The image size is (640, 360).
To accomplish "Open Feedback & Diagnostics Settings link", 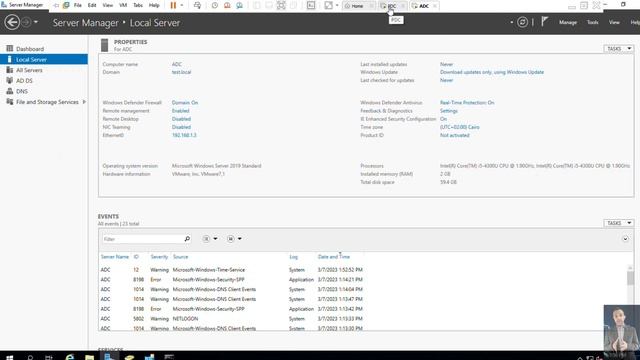I will tap(449, 111).
